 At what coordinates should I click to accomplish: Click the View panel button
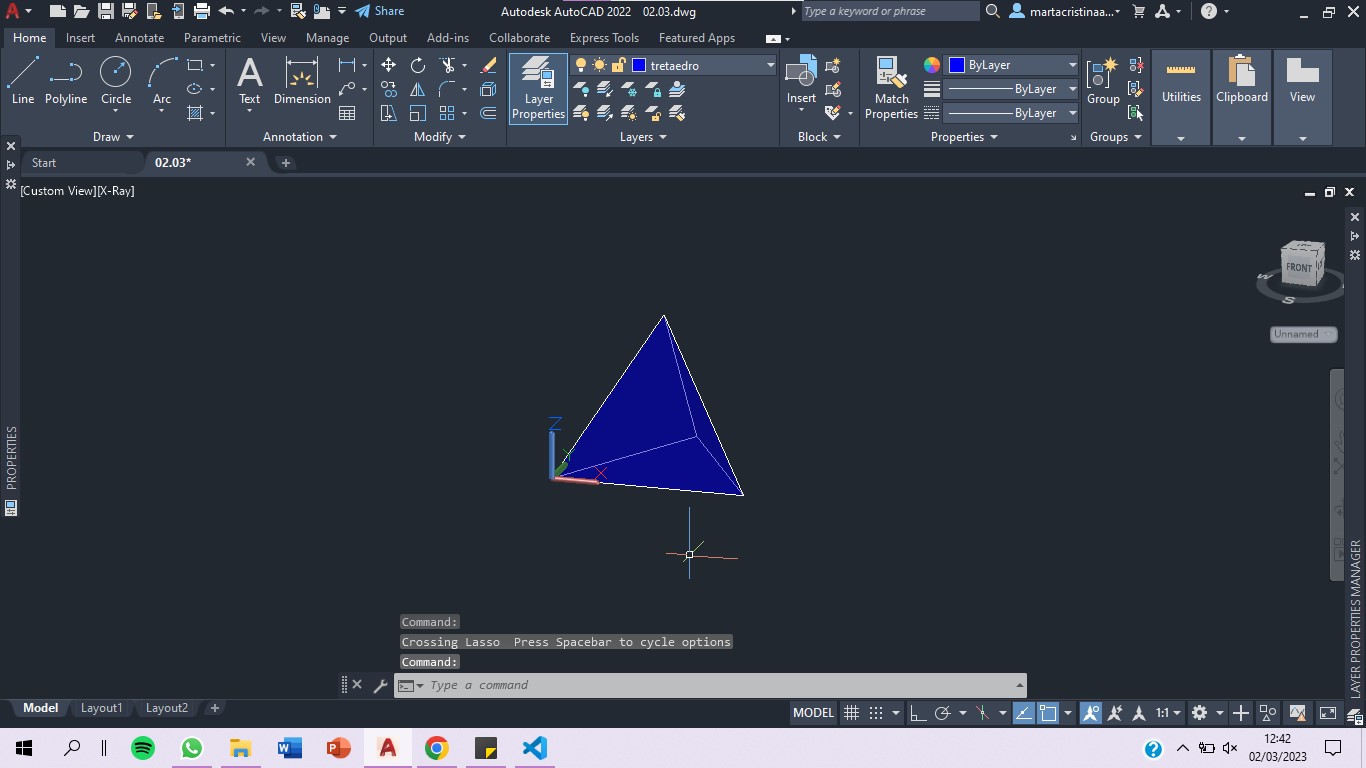point(1302,97)
